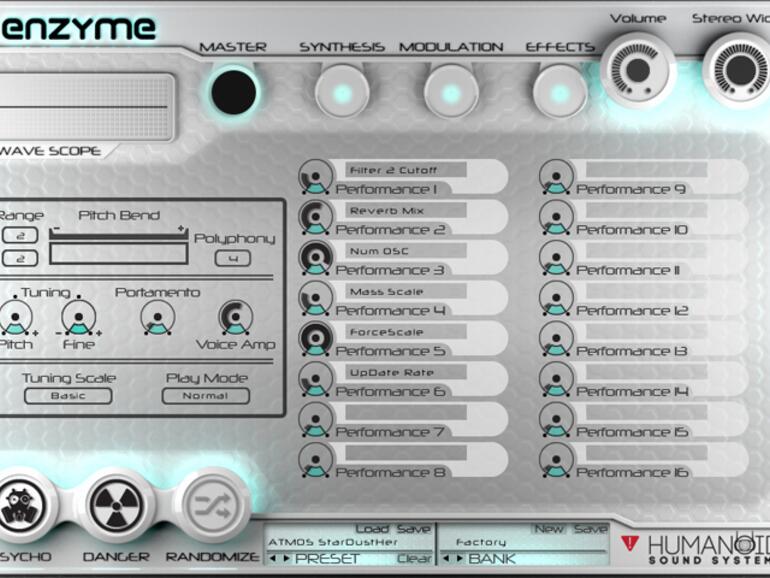The height and width of the screenshot is (578, 770).
Task: Save the current bank
Action: pos(590,529)
